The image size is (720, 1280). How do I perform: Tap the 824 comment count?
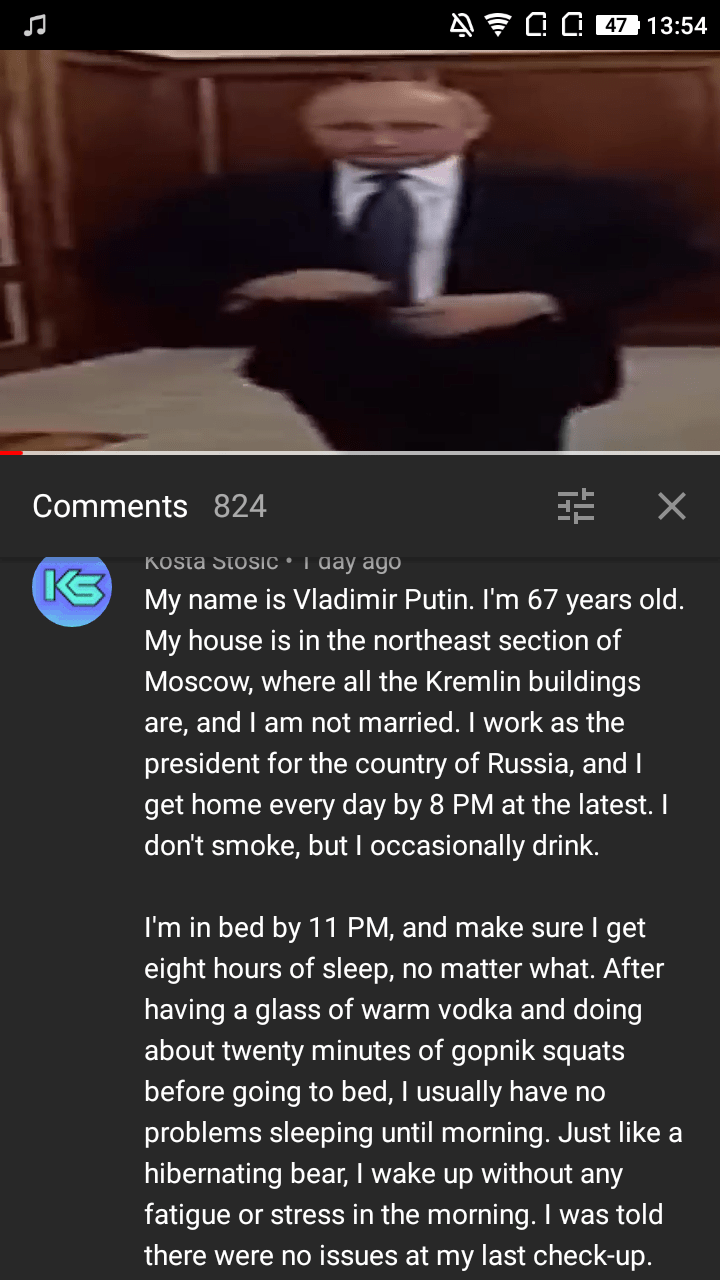pos(240,506)
